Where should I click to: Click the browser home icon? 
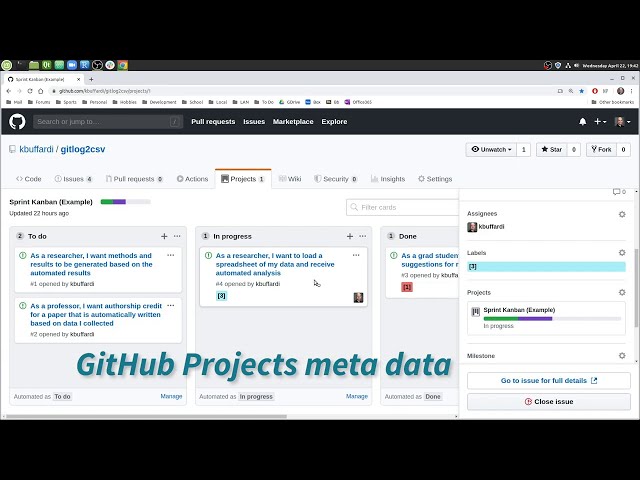40,91
